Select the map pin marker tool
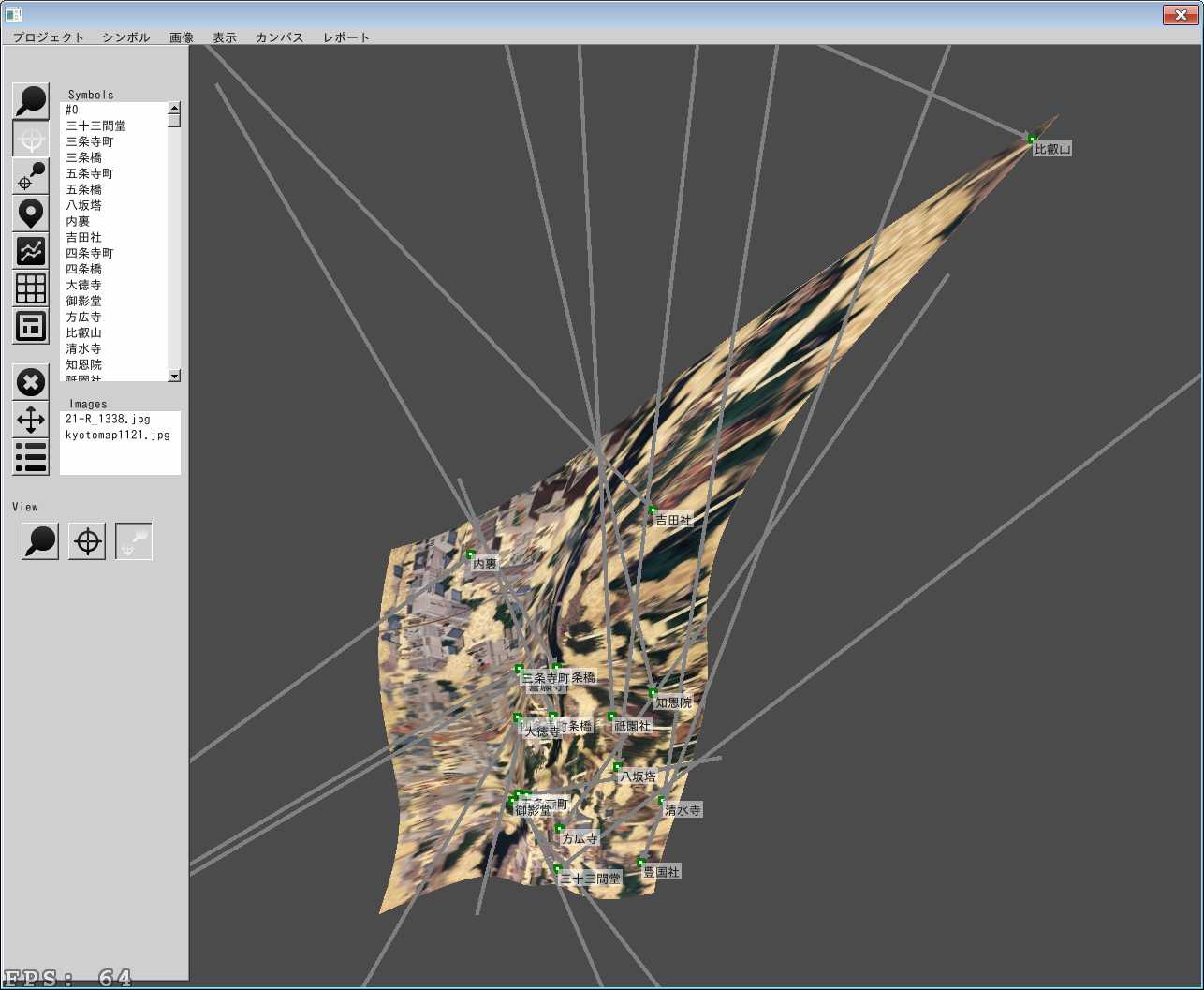The height and width of the screenshot is (990, 1204). click(x=31, y=214)
